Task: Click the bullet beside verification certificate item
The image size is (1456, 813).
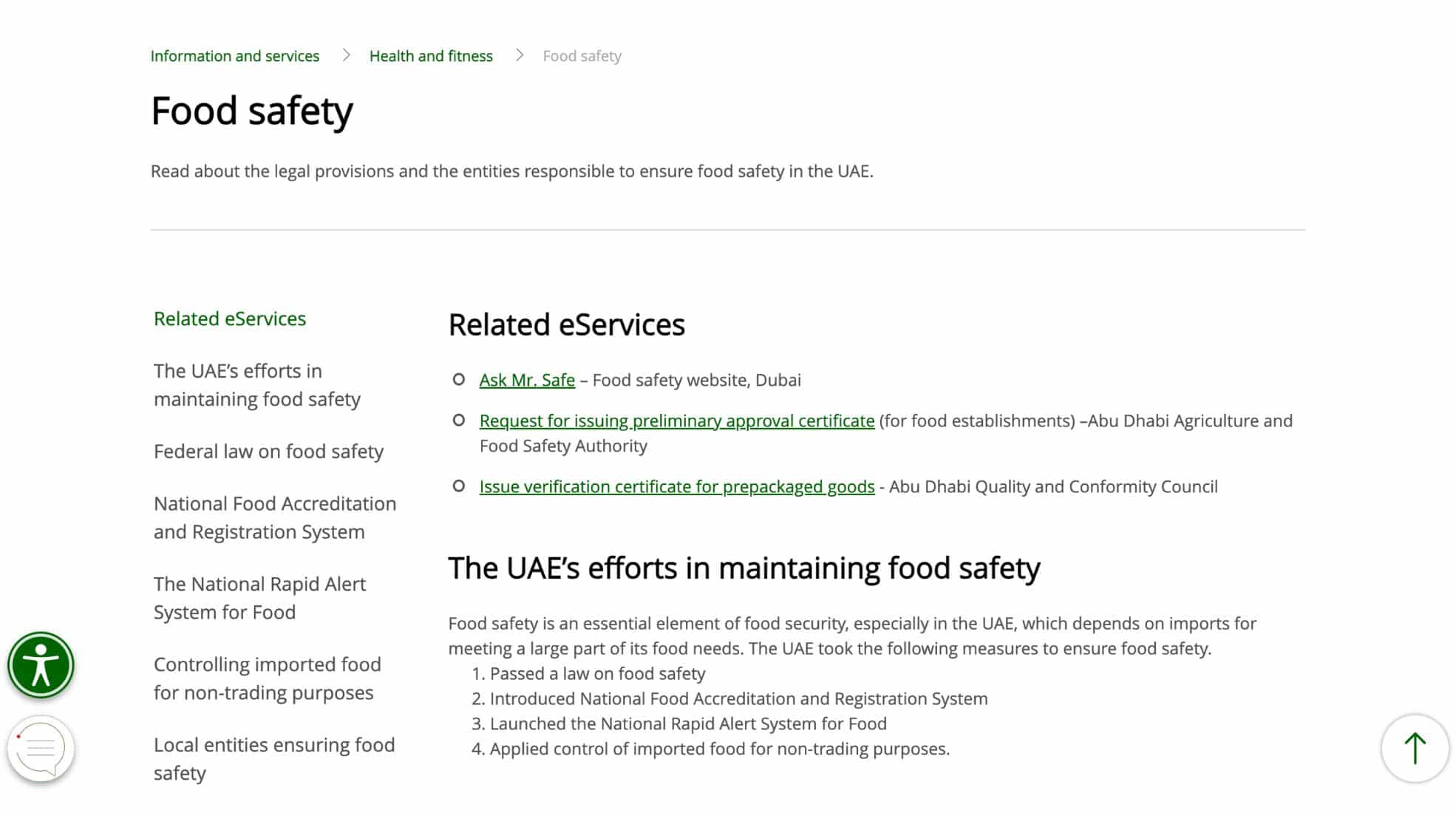Action: click(x=458, y=486)
